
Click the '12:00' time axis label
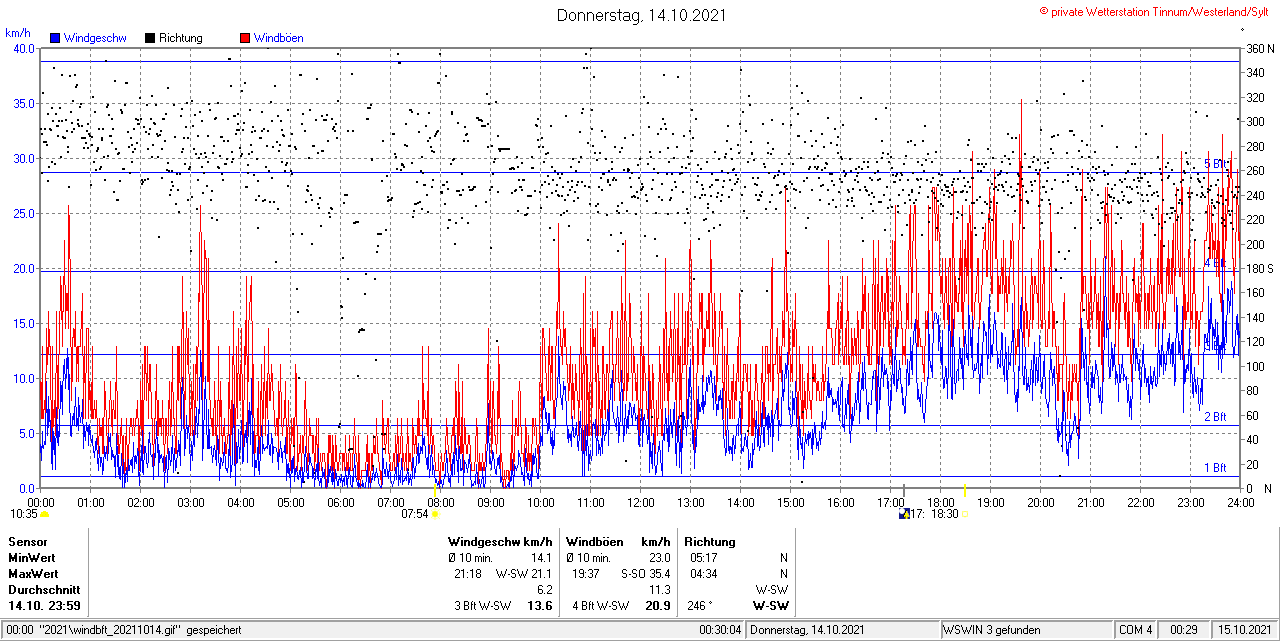click(x=640, y=502)
